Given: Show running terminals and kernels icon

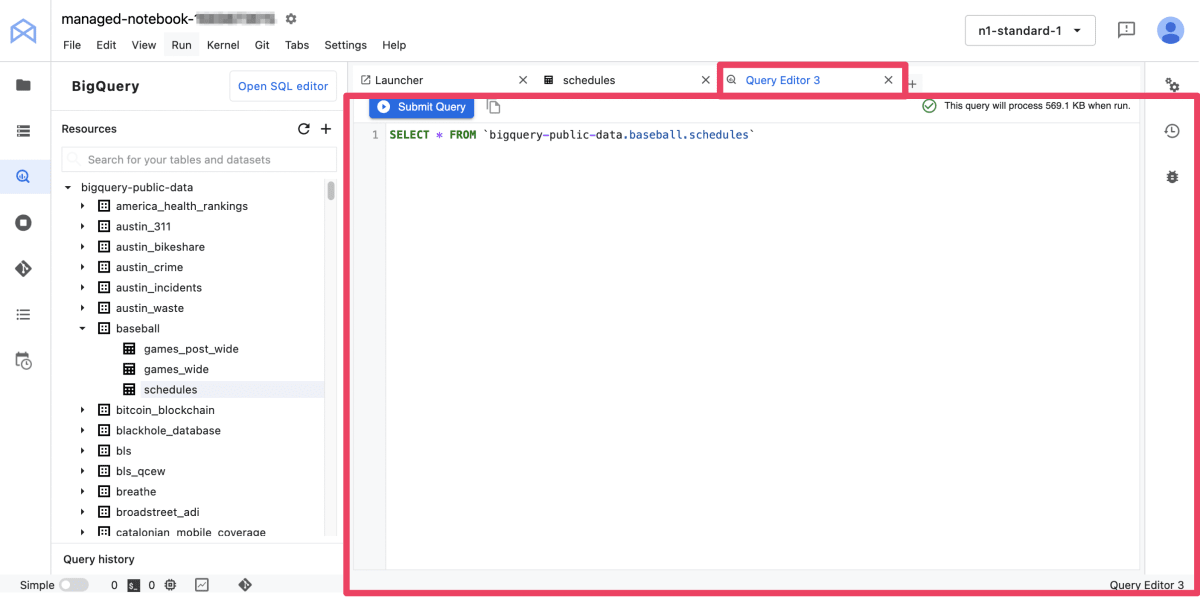Looking at the screenshot, I should click(x=23, y=223).
